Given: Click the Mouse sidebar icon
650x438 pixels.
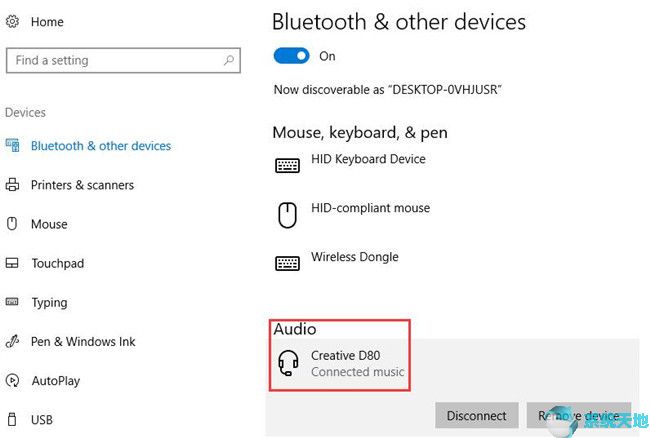Looking at the screenshot, I should pos(13,224).
